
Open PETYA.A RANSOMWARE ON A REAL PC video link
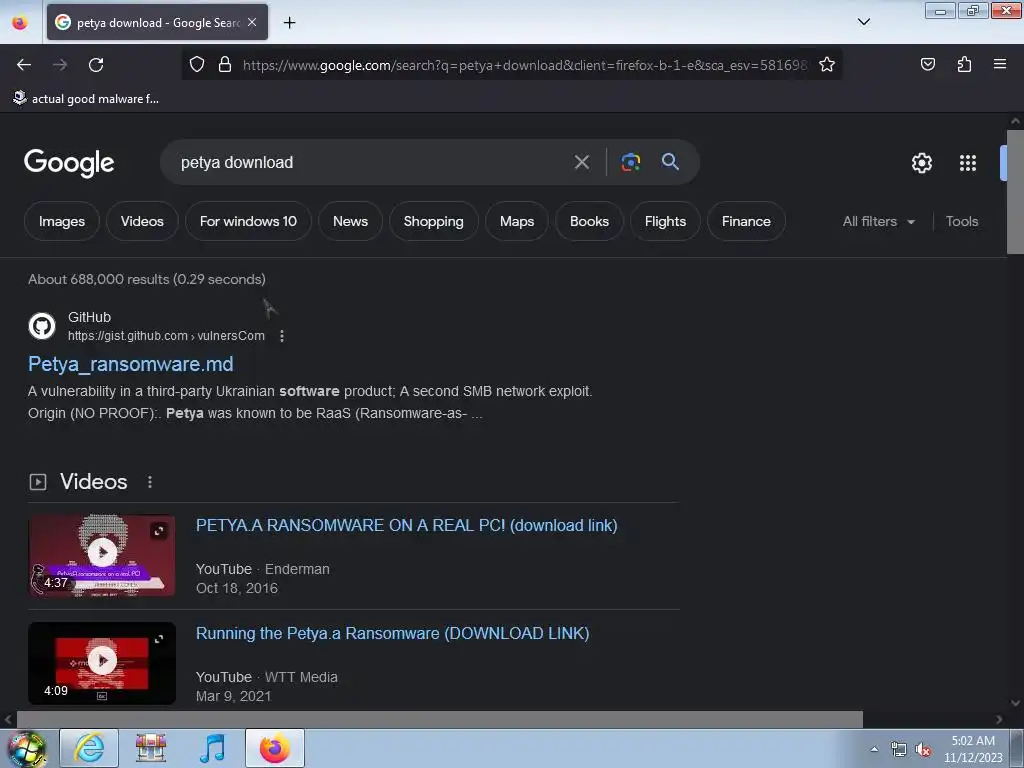(407, 526)
